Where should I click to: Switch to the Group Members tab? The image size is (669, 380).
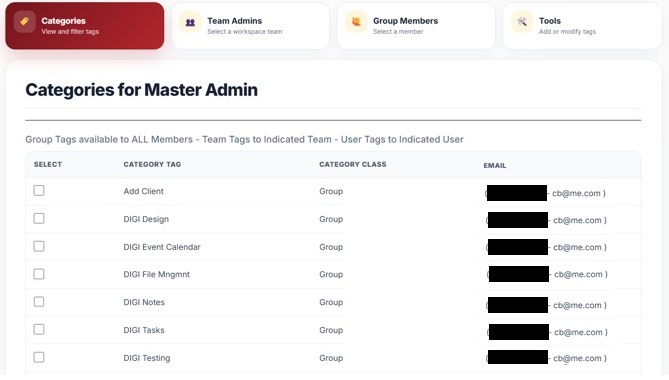tap(416, 26)
